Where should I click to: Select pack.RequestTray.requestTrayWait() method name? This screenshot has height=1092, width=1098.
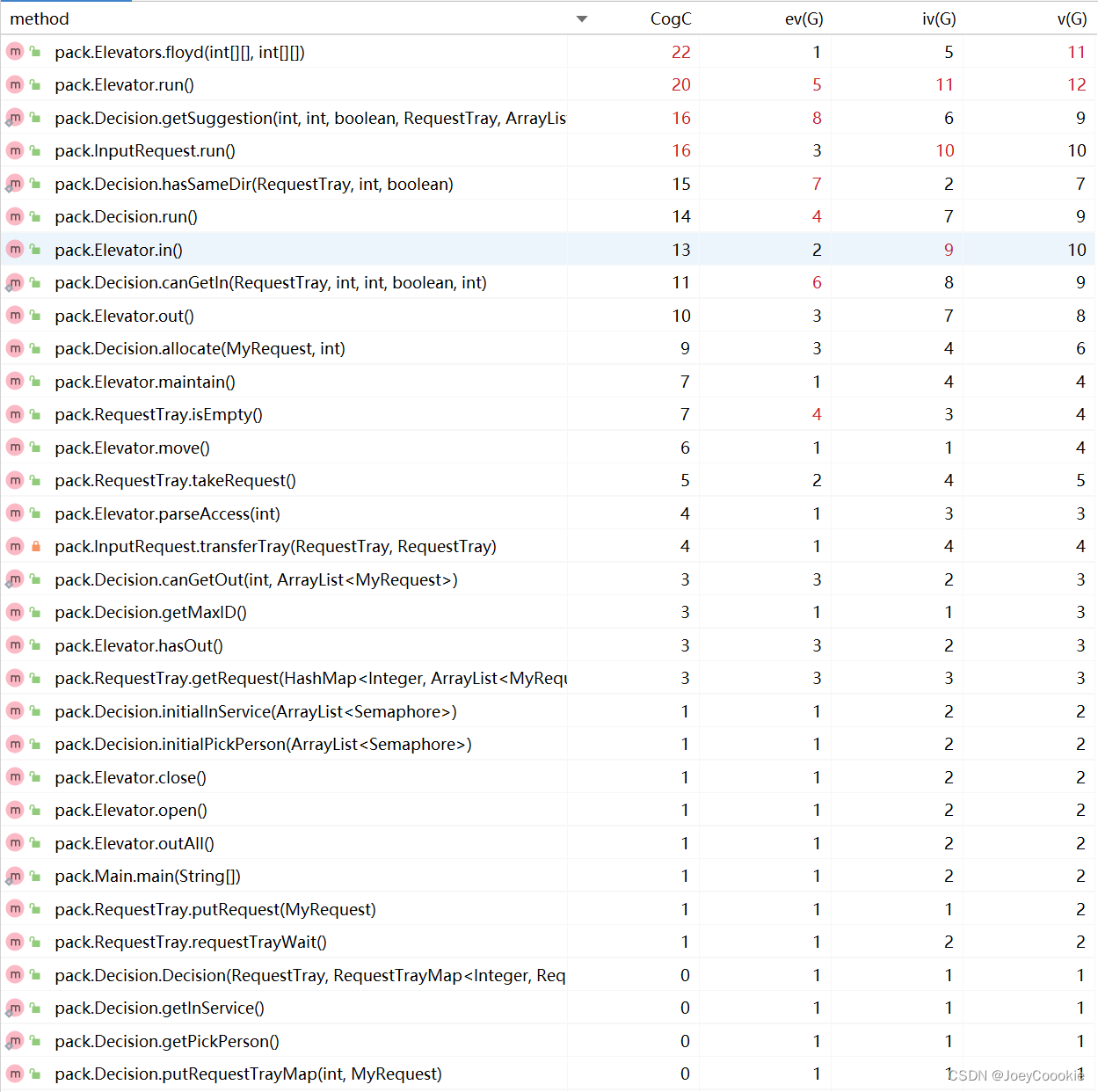tap(191, 942)
